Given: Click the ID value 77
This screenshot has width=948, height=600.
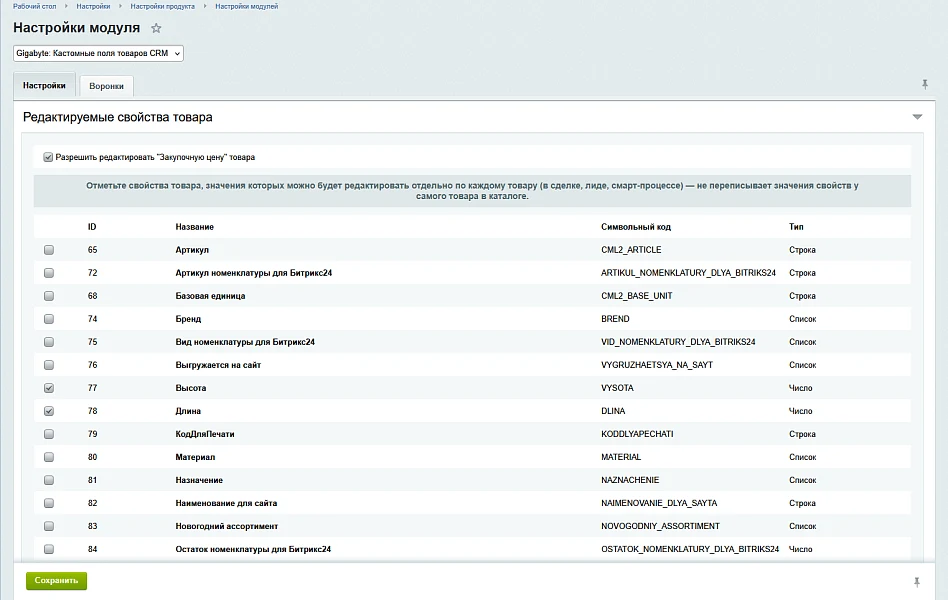Looking at the screenshot, I should point(93,388).
